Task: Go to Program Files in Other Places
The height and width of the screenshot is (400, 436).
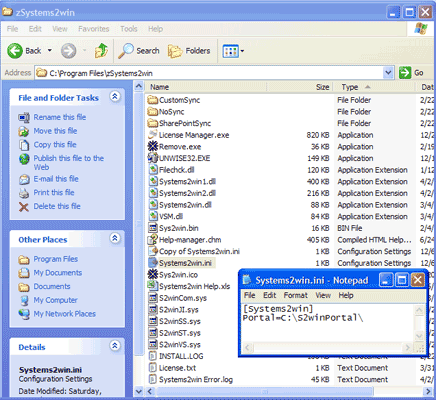Action: (56, 259)
